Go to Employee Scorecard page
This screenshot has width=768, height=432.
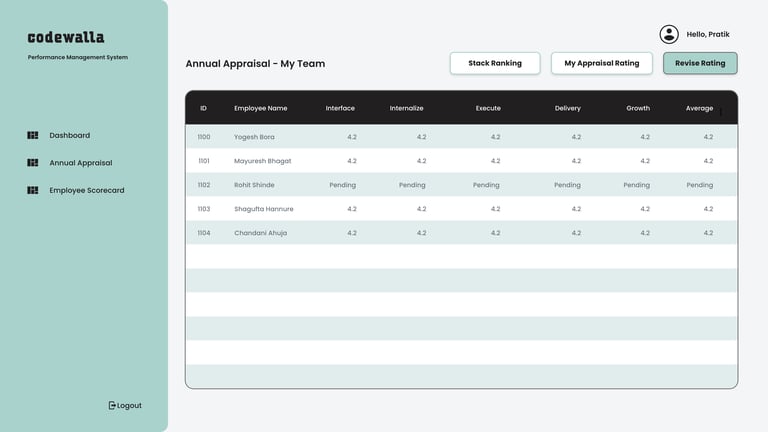click(87, 190)
